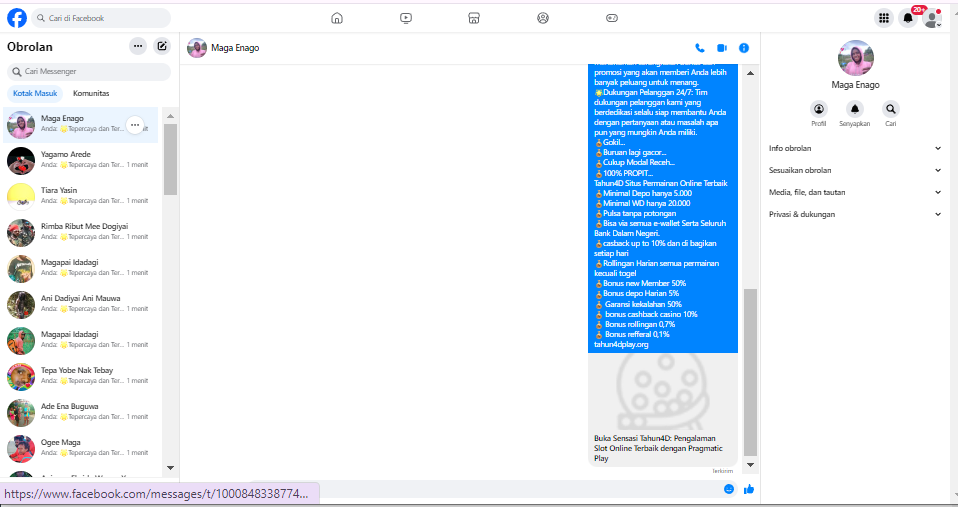Open the large Maga Enago profile photo
958x507 pixels.
click(x=855, y=58)
